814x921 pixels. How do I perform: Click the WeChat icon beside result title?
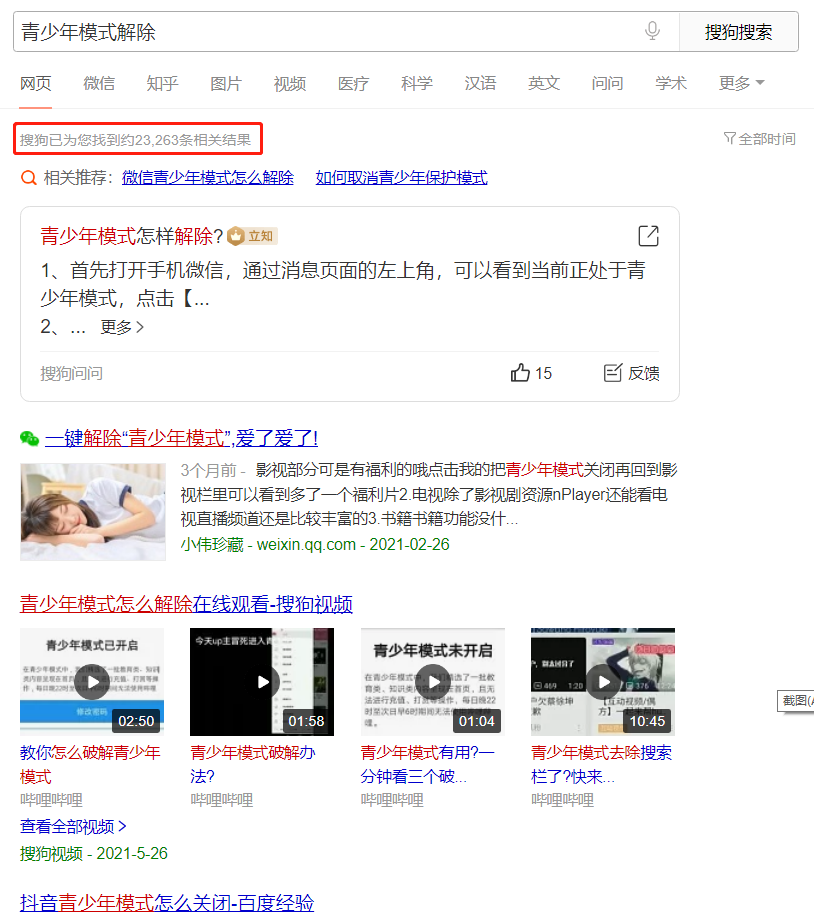pos(29,438)
